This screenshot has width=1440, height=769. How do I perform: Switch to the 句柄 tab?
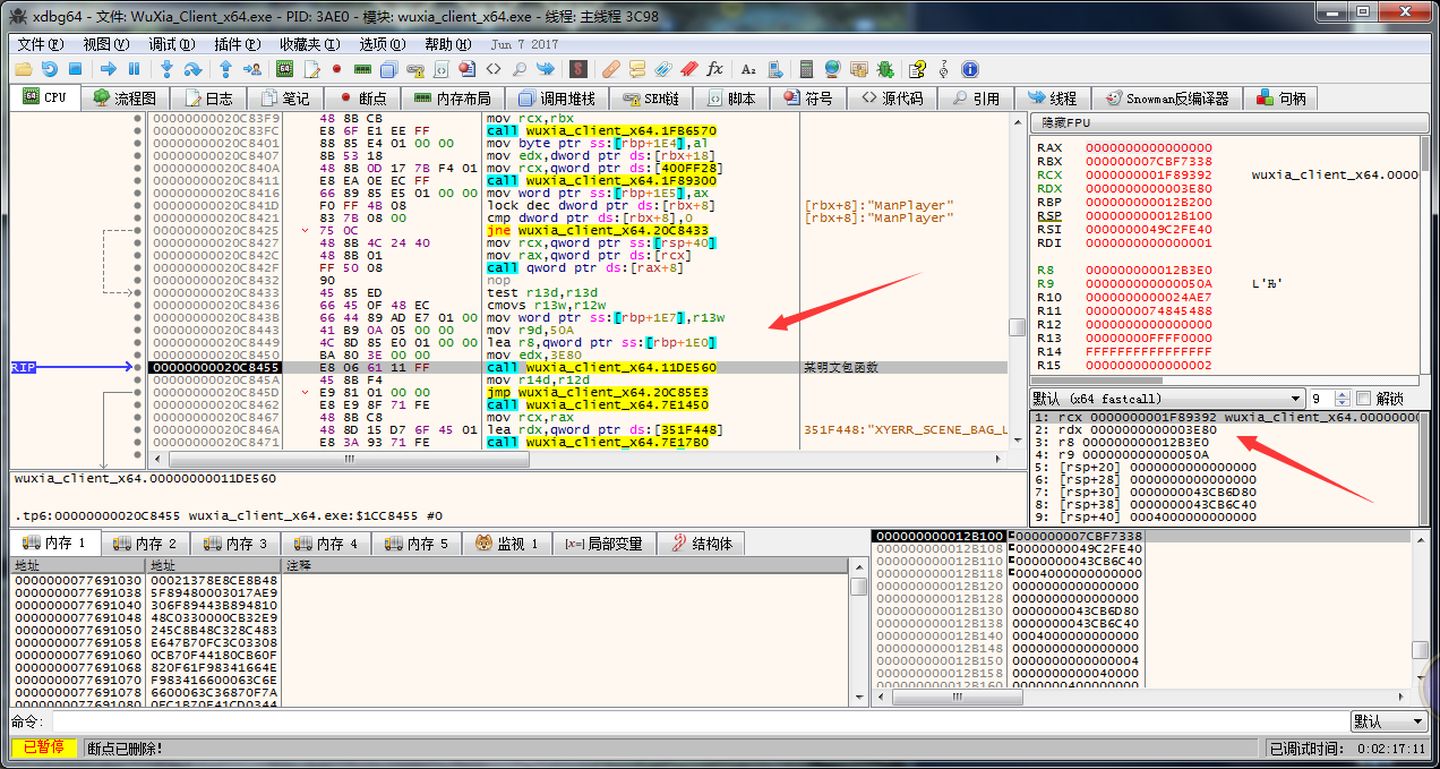click(x=1281, y=98)
